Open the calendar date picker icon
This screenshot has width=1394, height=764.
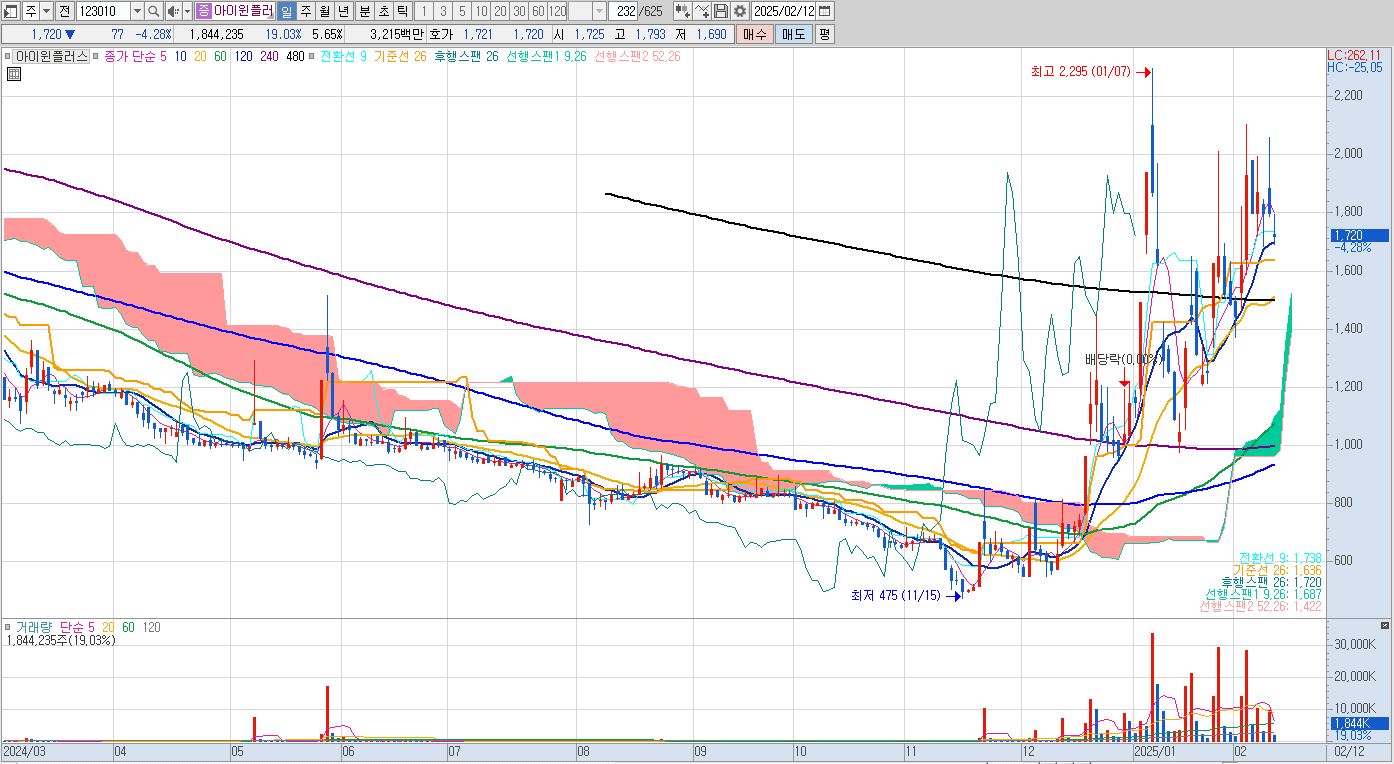[x=825, y=11]
